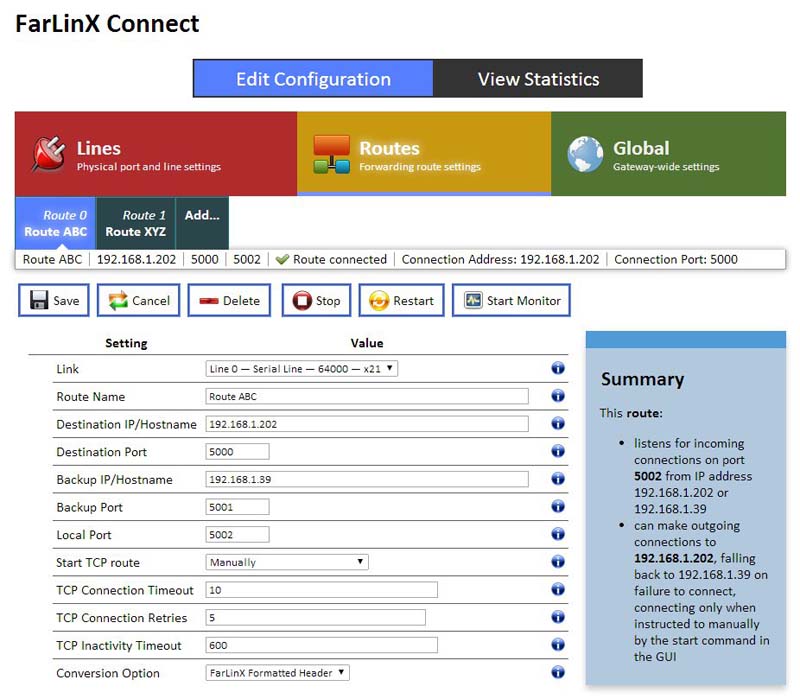Open the Start TCP route dropdown

pyautogui.click(x=287, y=562)
